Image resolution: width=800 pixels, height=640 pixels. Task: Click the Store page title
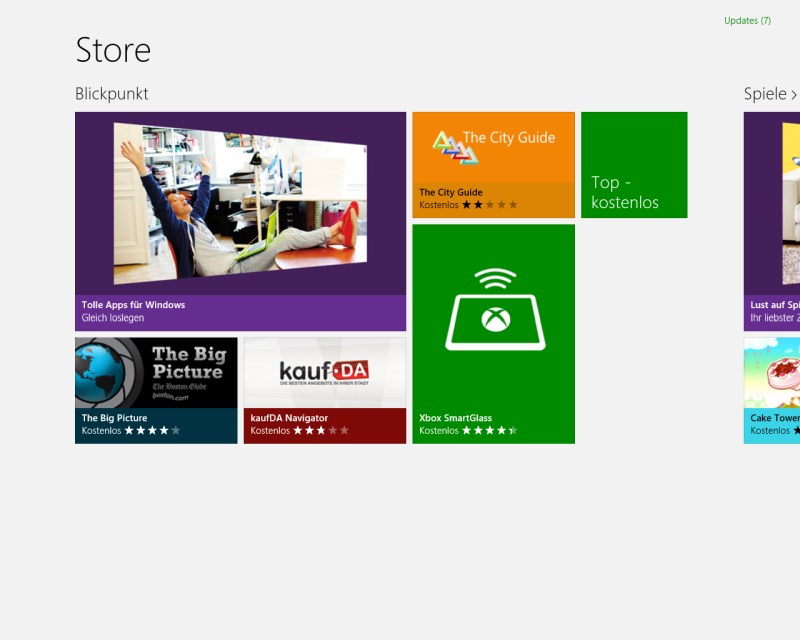click(113, 50)
